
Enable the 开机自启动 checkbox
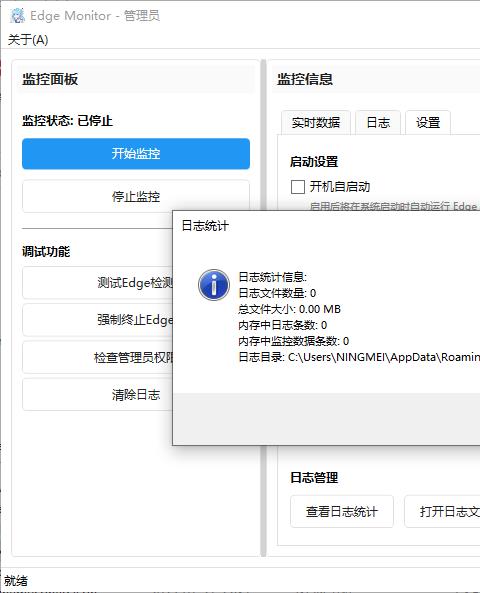click(x=298, y=187)
